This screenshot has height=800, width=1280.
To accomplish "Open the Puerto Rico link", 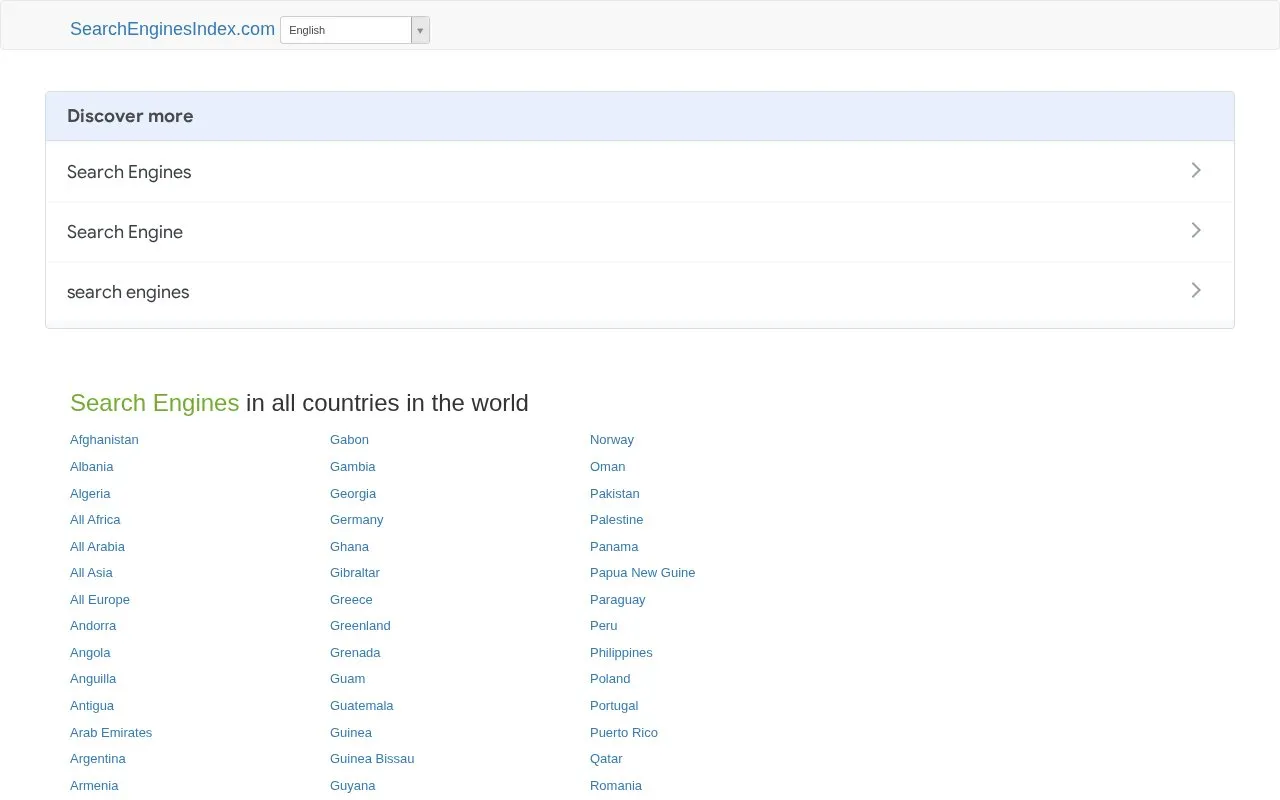I will click(x=624, y=733).
